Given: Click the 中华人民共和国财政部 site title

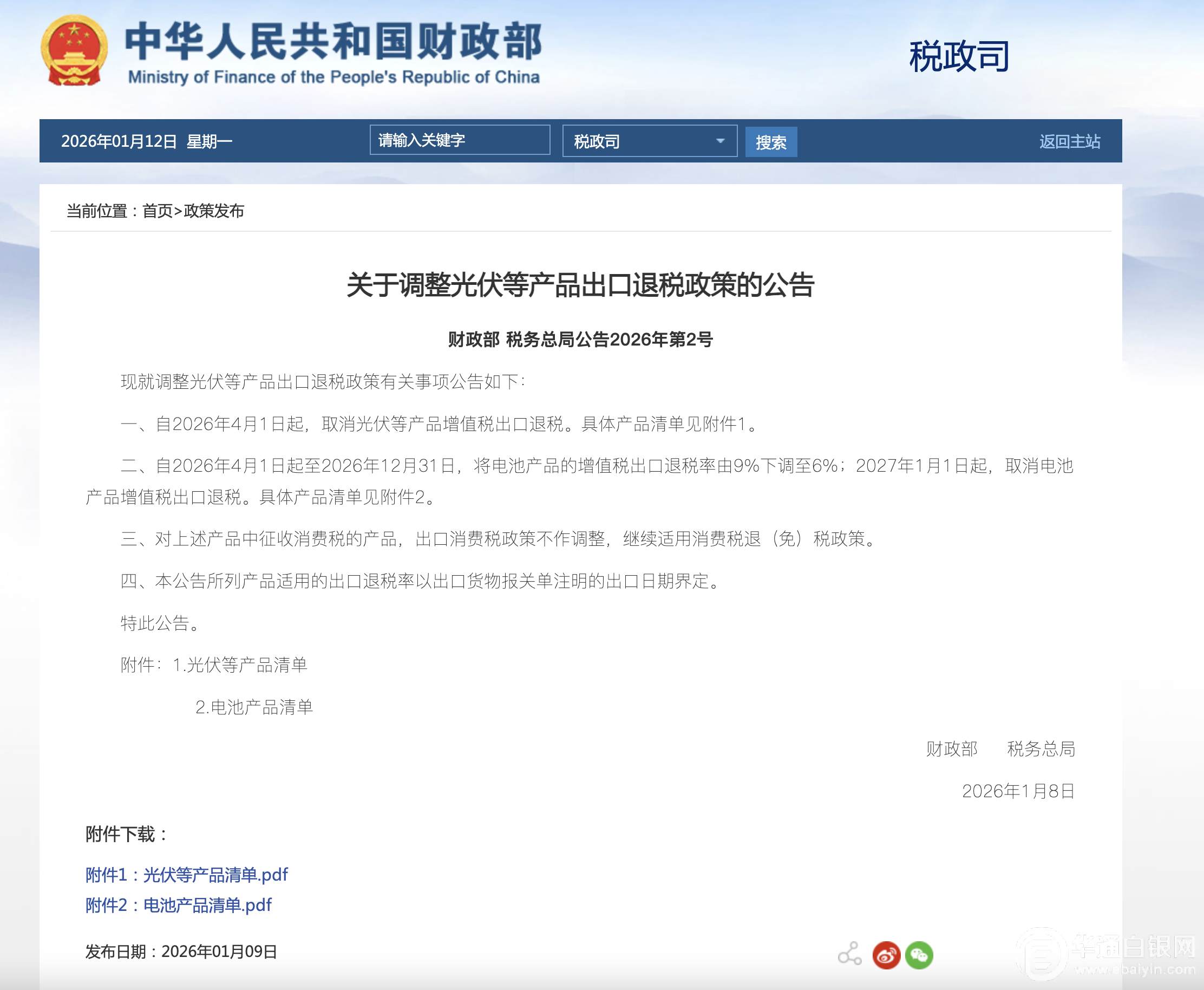Looking at the screenshot, I should pyautogui.click(x=333, y=41).
